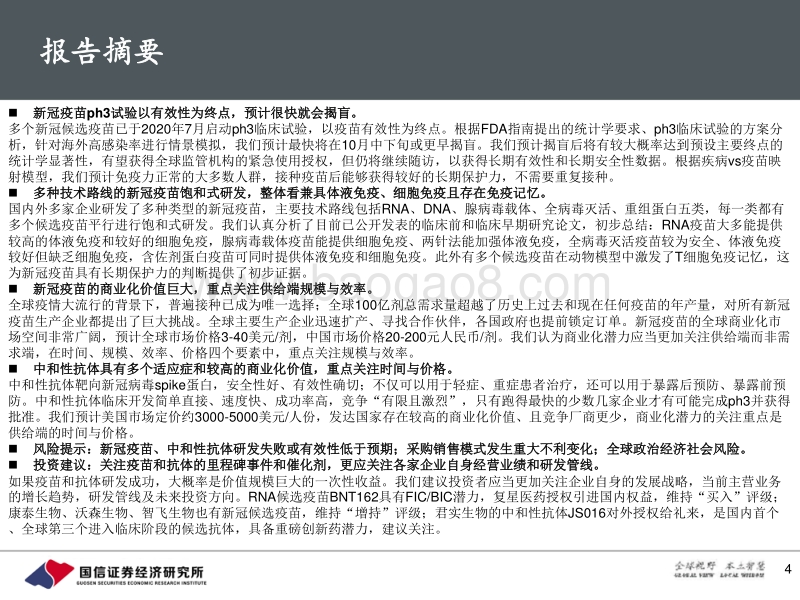Click the slide title 报告摘要
Viewport: 800px width, 600px height.
tap(102, 52)
